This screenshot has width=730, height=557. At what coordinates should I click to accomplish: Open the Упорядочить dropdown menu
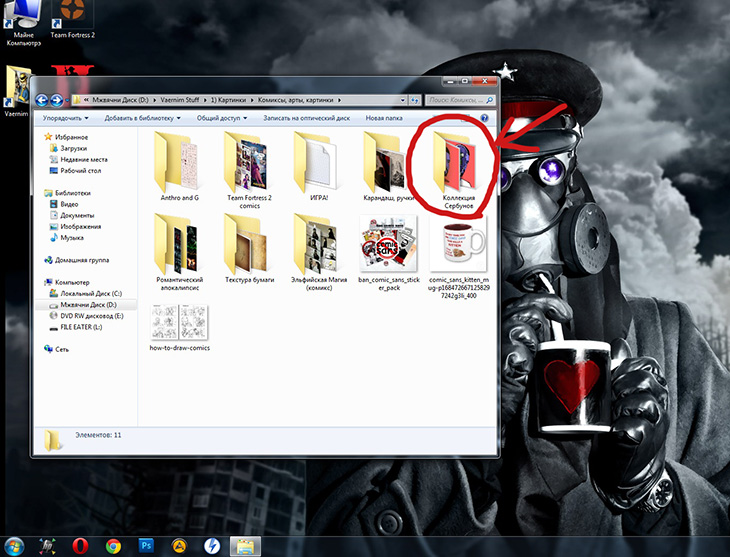(65, 118)
